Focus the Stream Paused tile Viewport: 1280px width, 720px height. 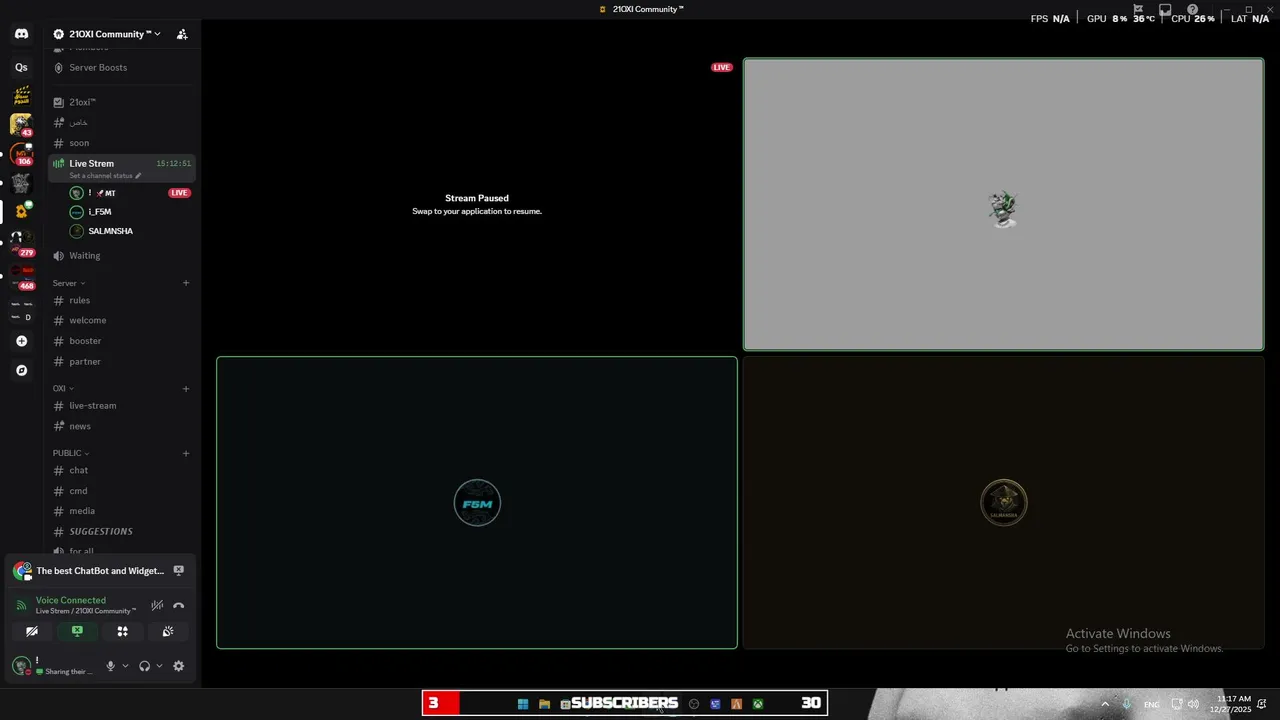click(477, 204)
